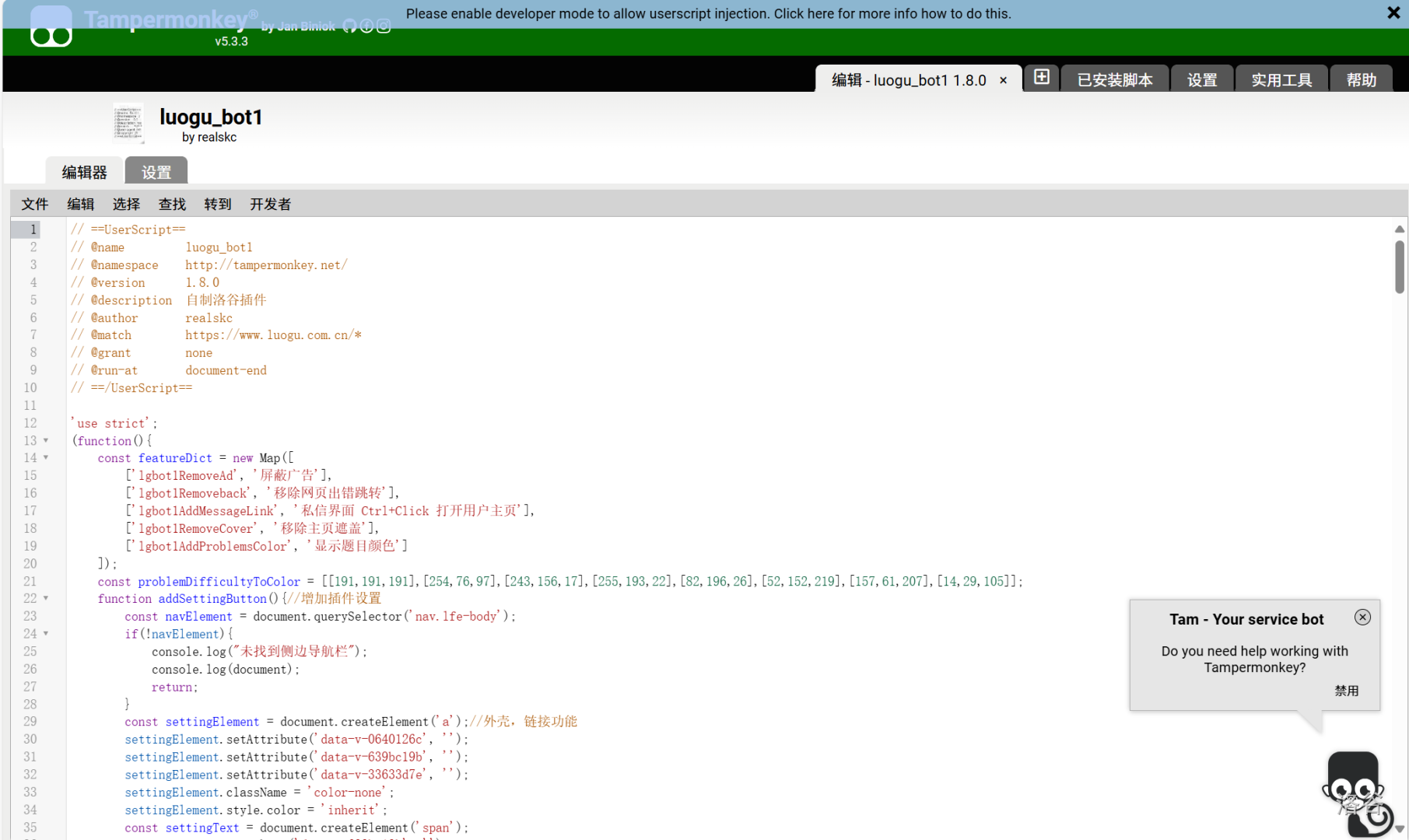Collapse the code fold at line 13
1409x840 pixels.
46,440
